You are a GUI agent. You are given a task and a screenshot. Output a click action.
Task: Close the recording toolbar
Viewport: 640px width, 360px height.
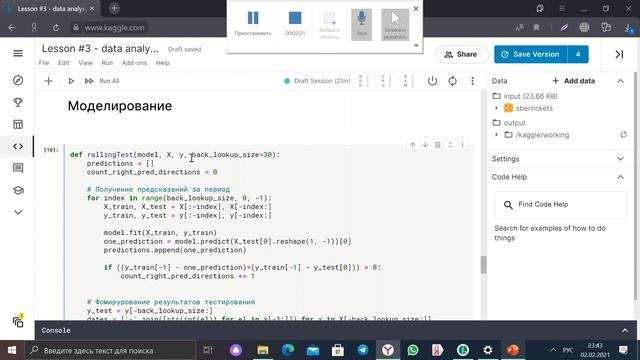pos(416,9)
